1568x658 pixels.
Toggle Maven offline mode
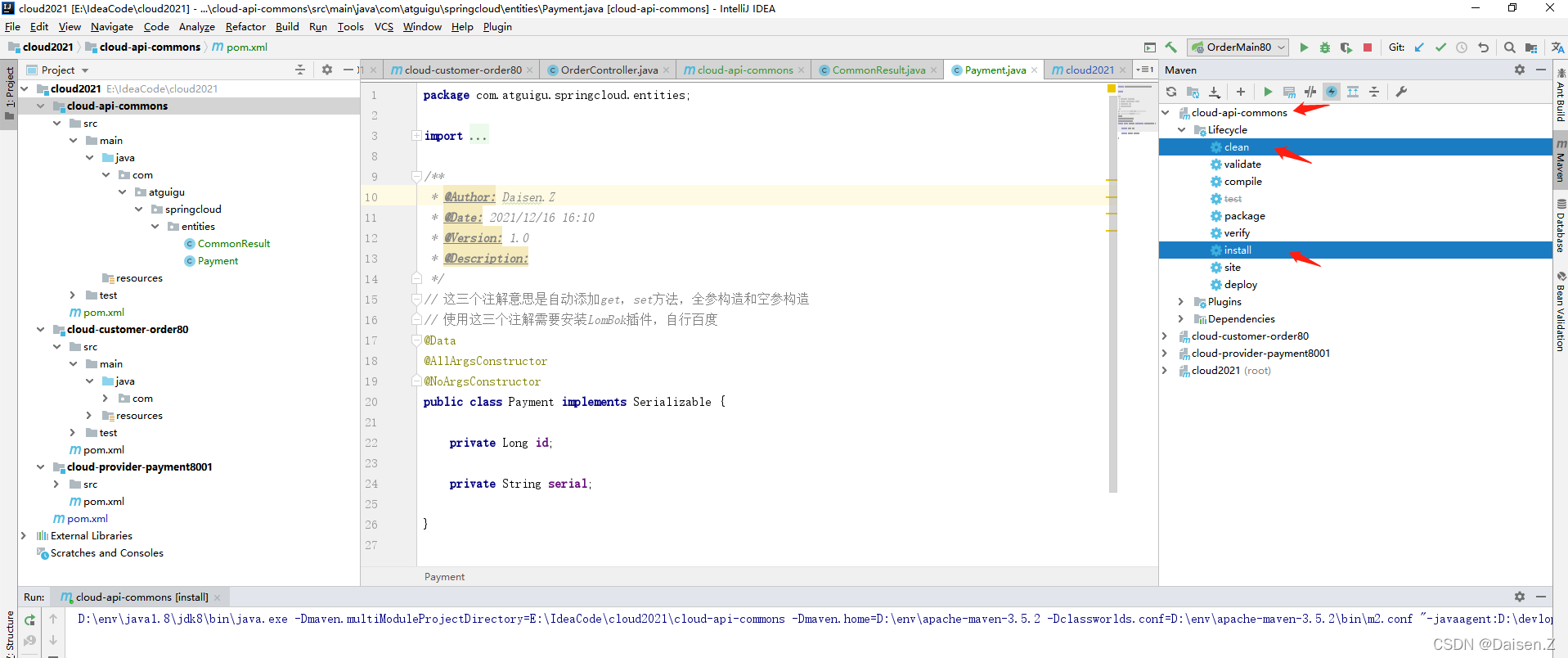click(1310, 92)
